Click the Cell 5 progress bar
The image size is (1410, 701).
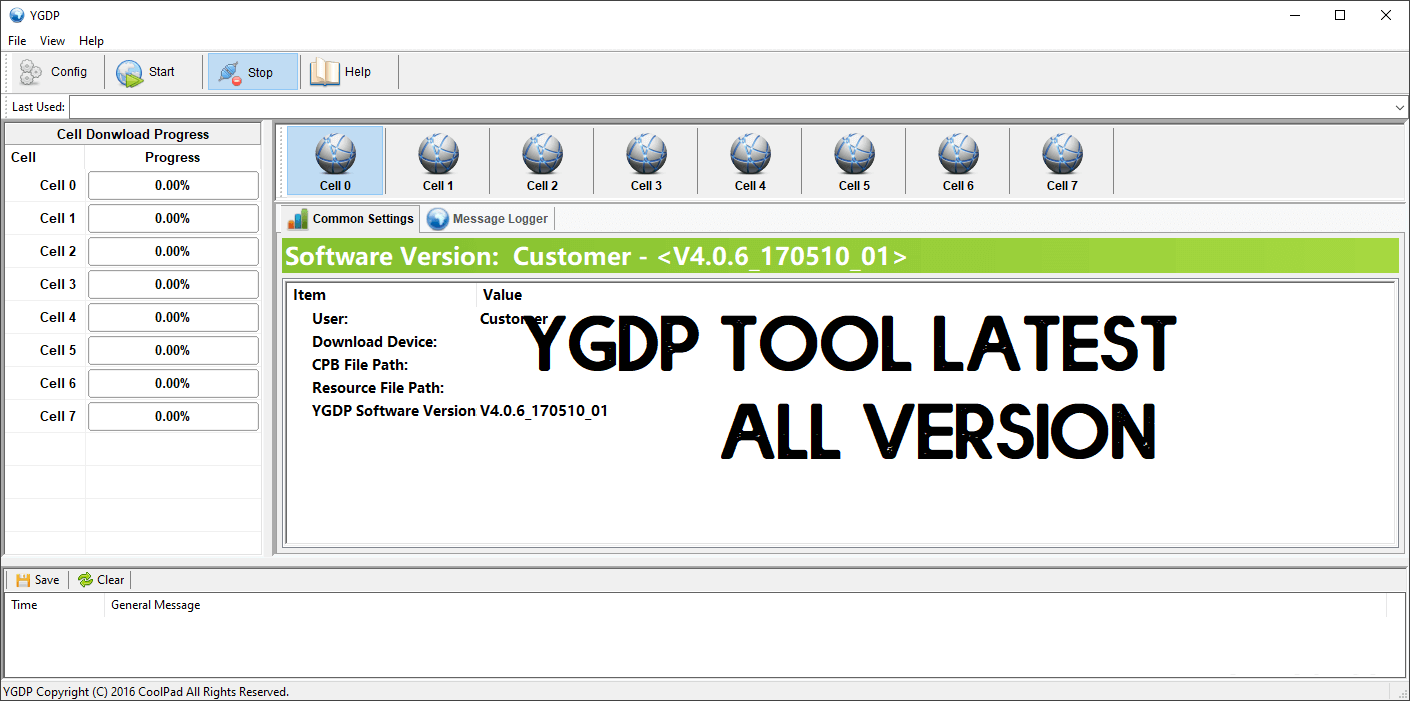[173, 350]
